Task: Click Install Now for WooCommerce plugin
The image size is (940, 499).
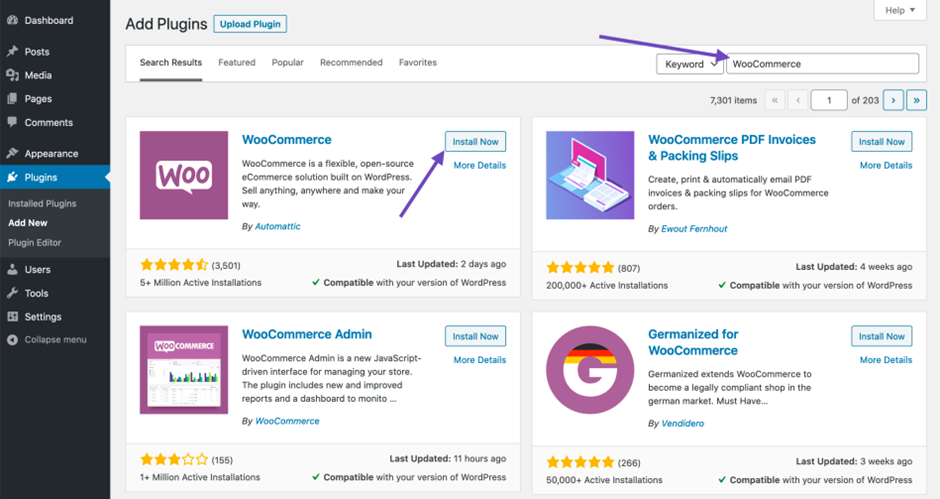Action: [x=475, y=141]
